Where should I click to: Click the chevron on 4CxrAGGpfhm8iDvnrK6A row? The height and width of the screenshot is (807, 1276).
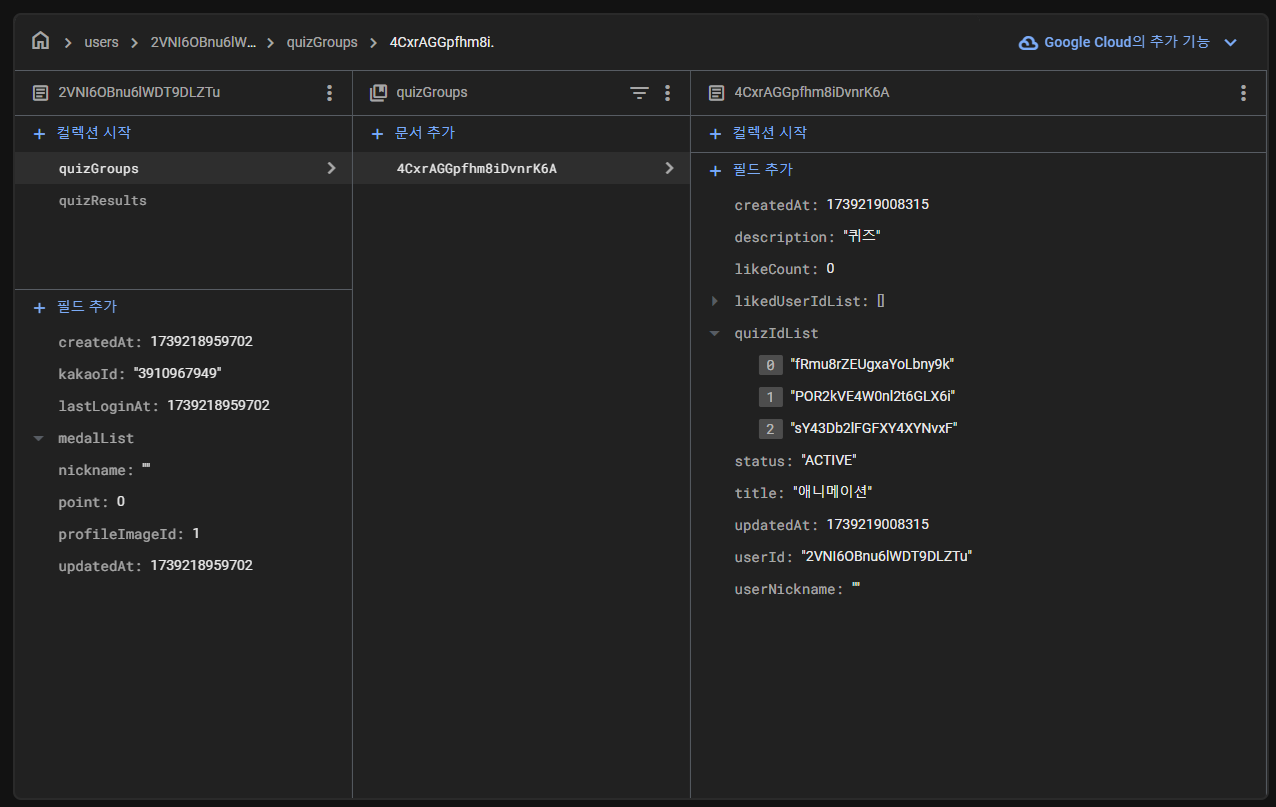669,168
